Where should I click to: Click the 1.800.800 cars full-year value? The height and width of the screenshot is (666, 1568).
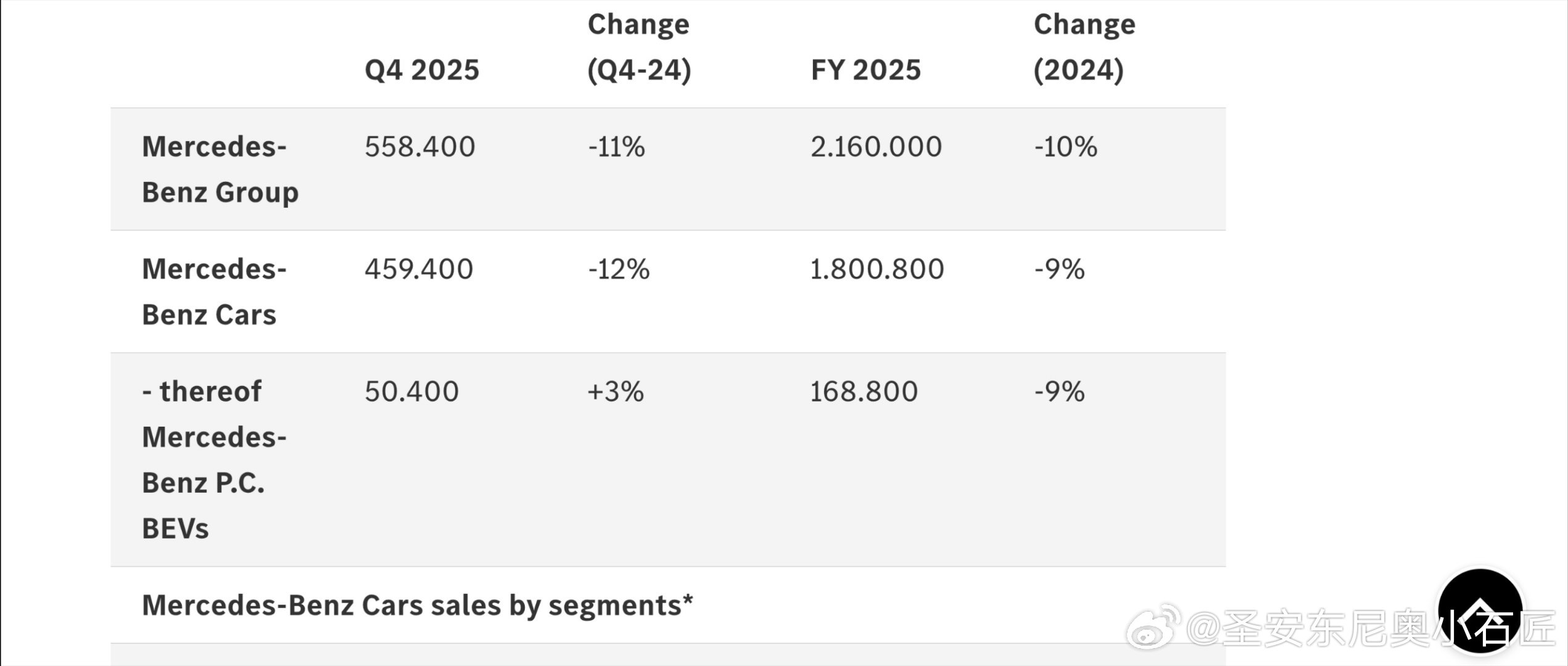(x=877, y=269)
